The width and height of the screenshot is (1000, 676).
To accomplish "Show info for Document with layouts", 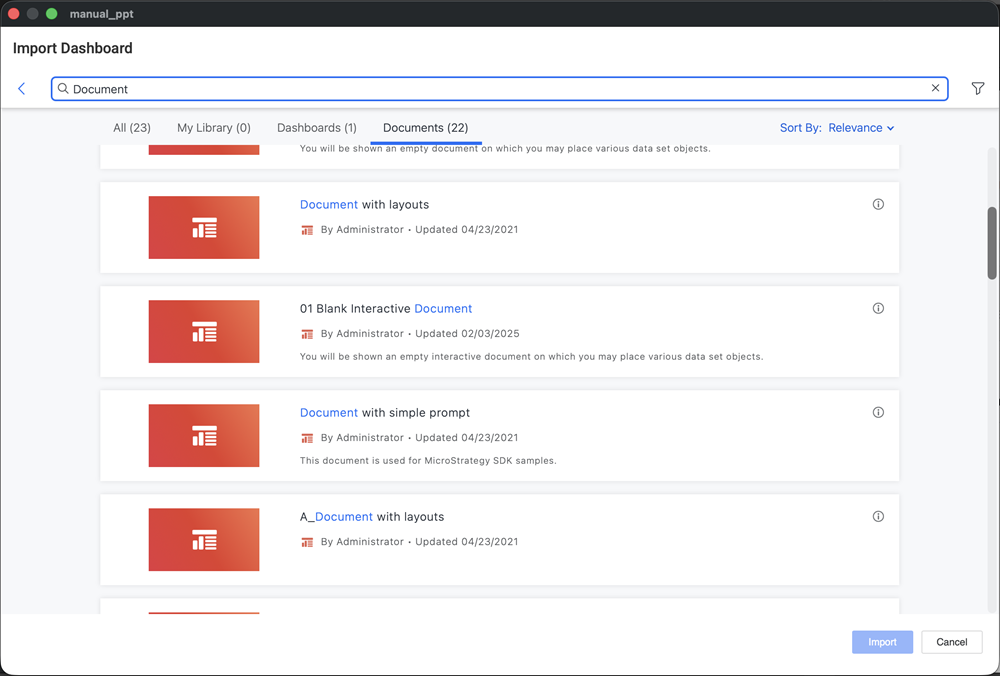I will click(x=878, y=204).
